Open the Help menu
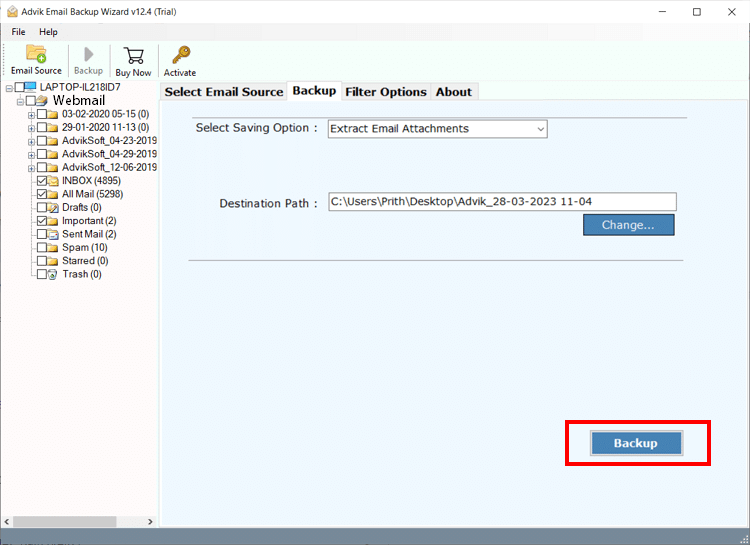Viewport: 750px width, 545px height. click(x=48, y=32)
